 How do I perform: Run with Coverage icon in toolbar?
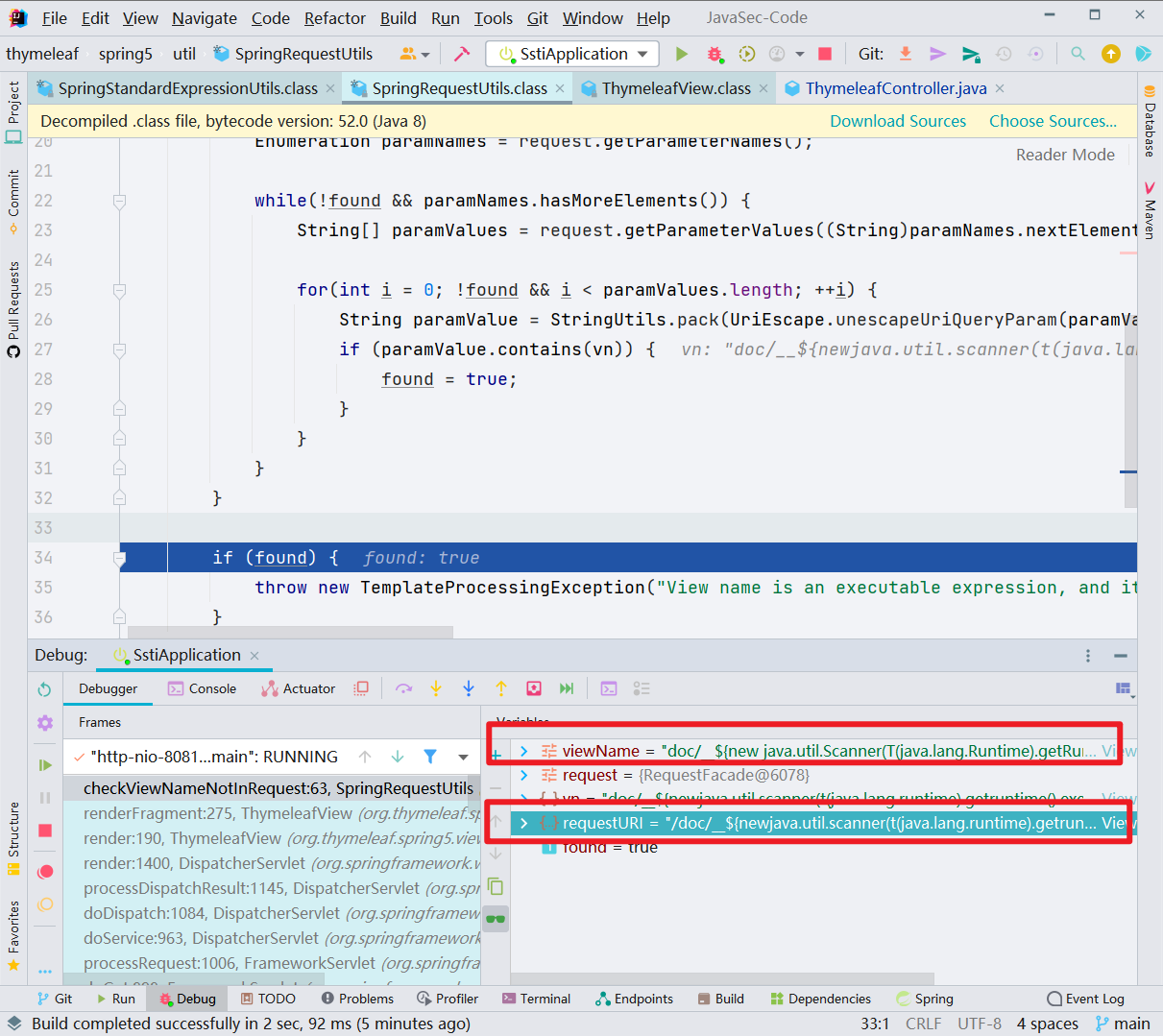tap(746, 54)
